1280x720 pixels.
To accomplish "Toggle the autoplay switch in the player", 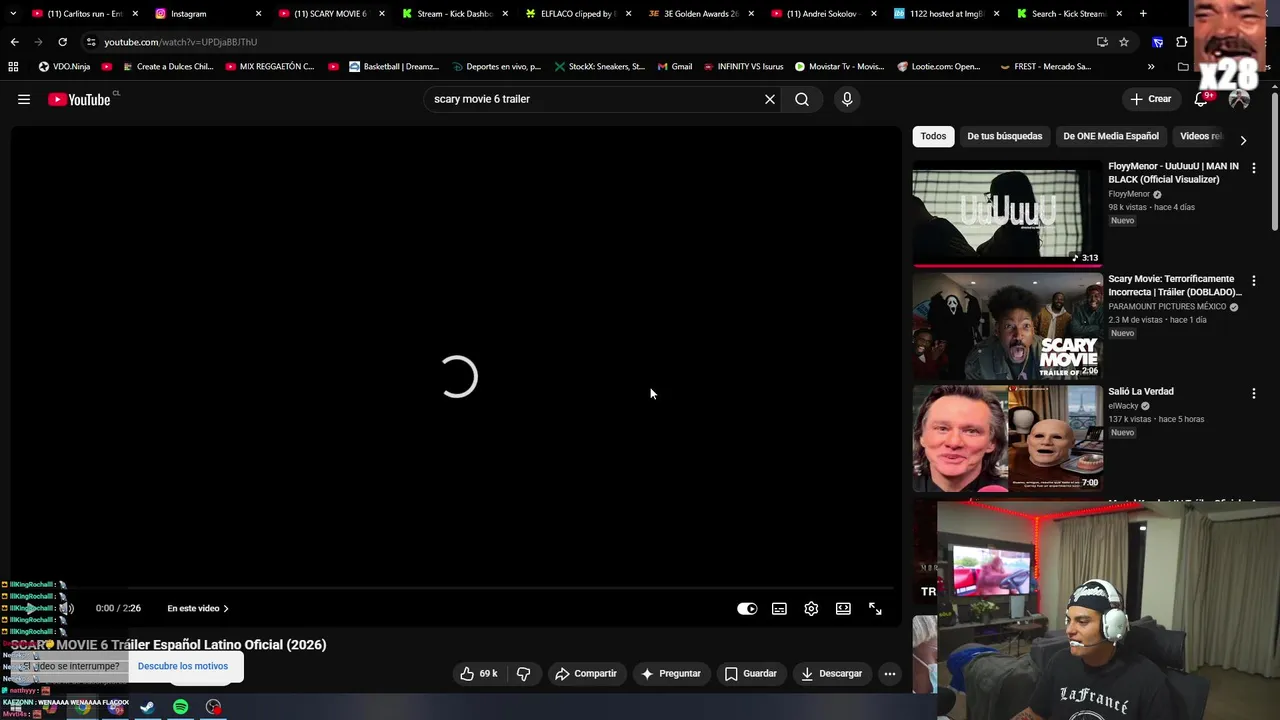I will coord(747,609).
